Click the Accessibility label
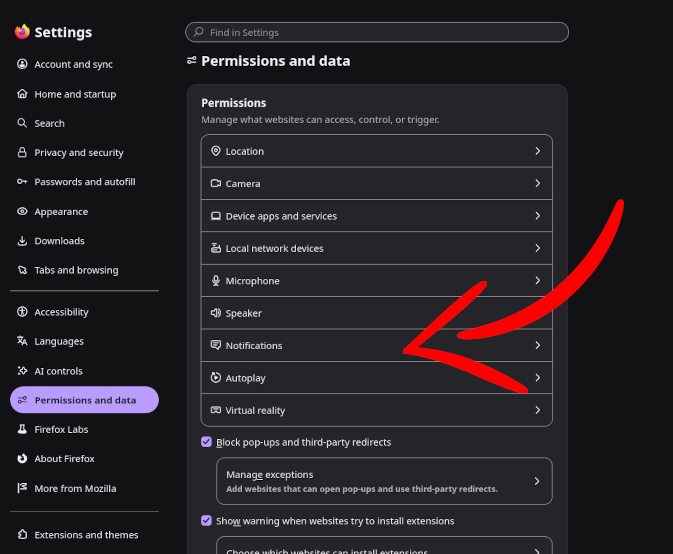 [61, 312]
